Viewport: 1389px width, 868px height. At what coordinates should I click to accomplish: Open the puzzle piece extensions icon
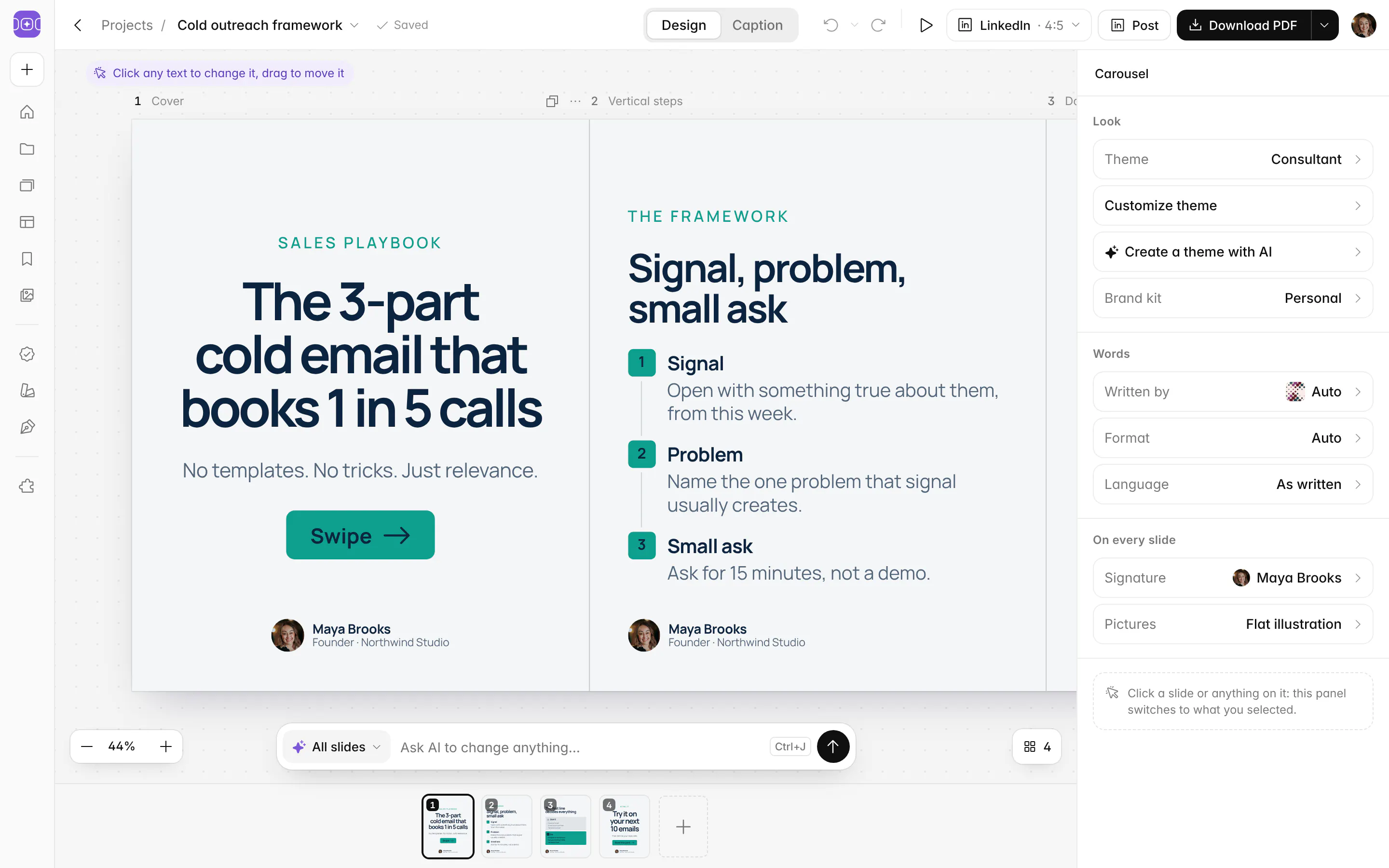point(27,486)
